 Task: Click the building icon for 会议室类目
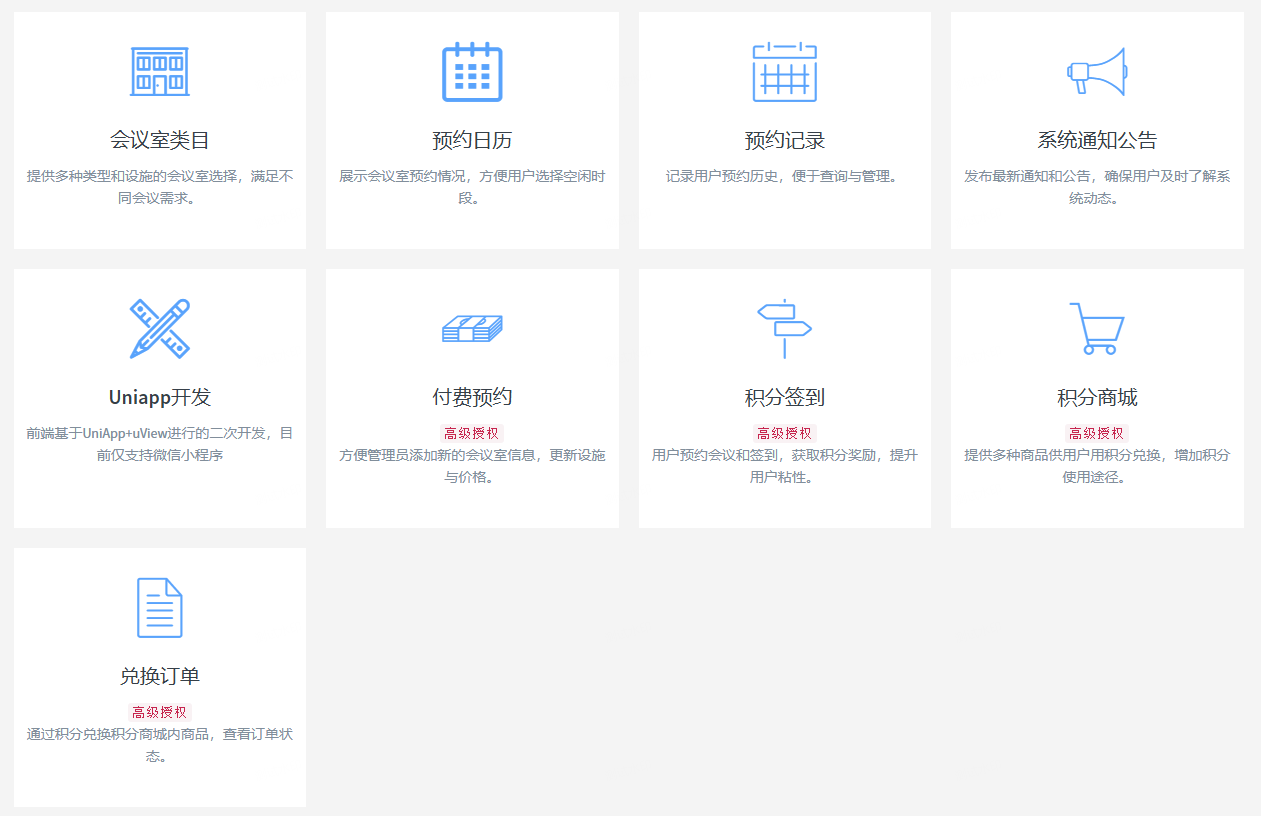coord(160,72)
